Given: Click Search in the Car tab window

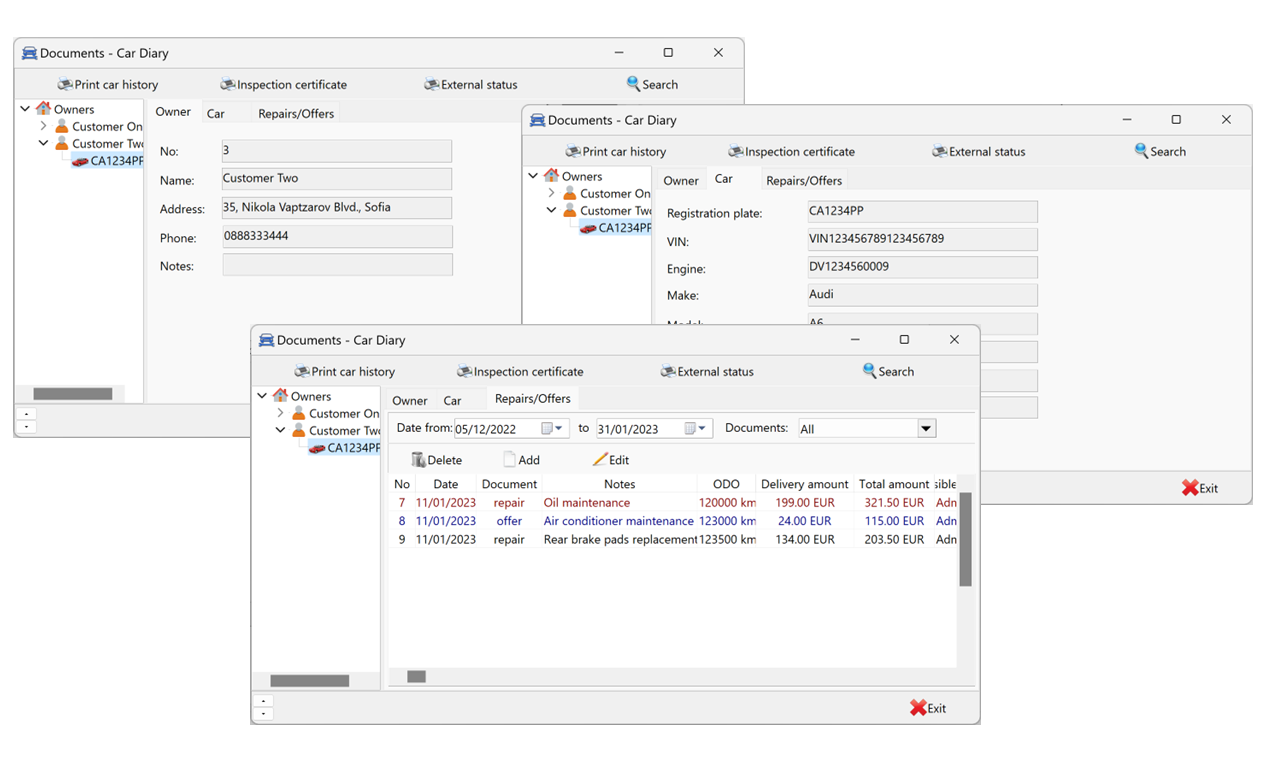Looking at the screenshot, I should [1160, 151].
